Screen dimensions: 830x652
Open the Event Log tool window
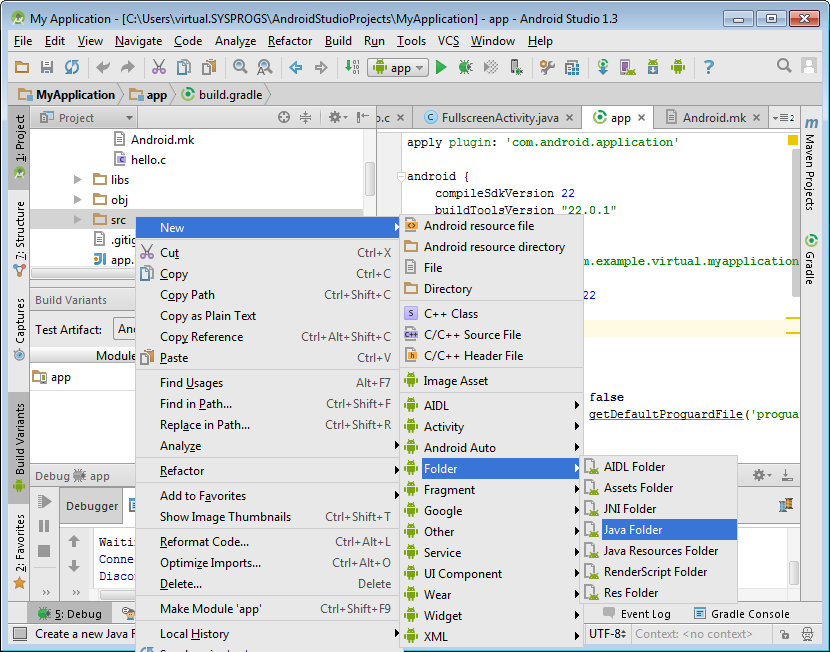[637, 614]
